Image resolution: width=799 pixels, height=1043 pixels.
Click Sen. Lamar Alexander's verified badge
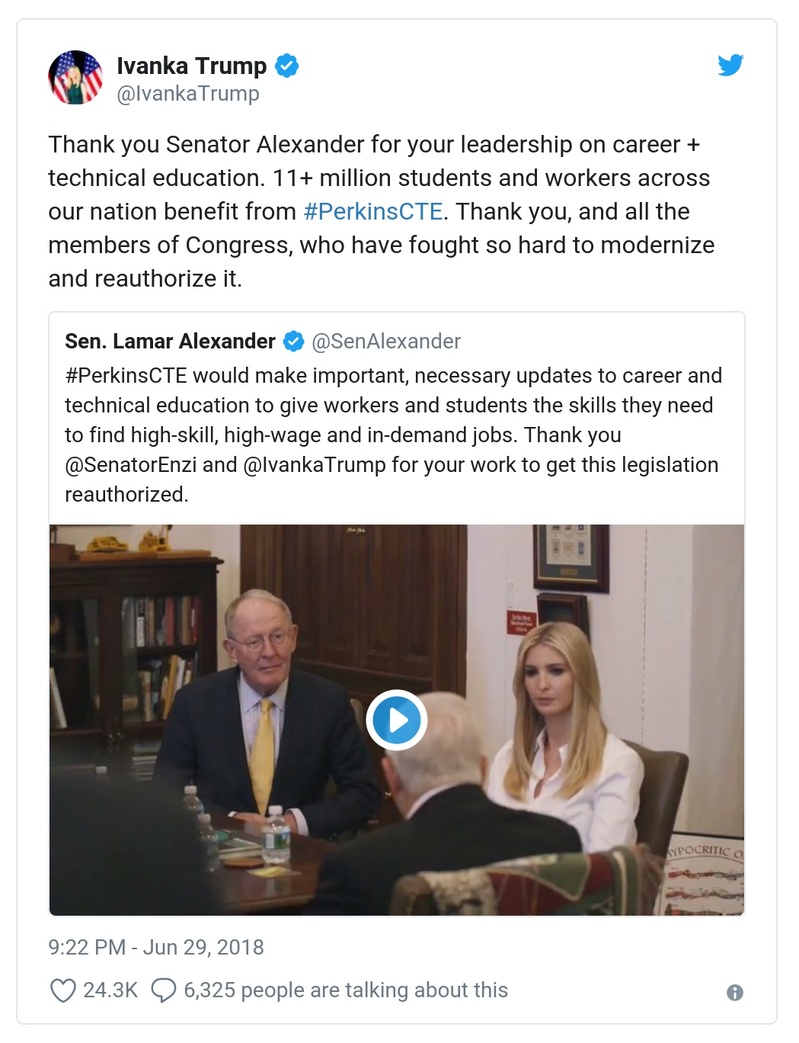pos(294,342)
